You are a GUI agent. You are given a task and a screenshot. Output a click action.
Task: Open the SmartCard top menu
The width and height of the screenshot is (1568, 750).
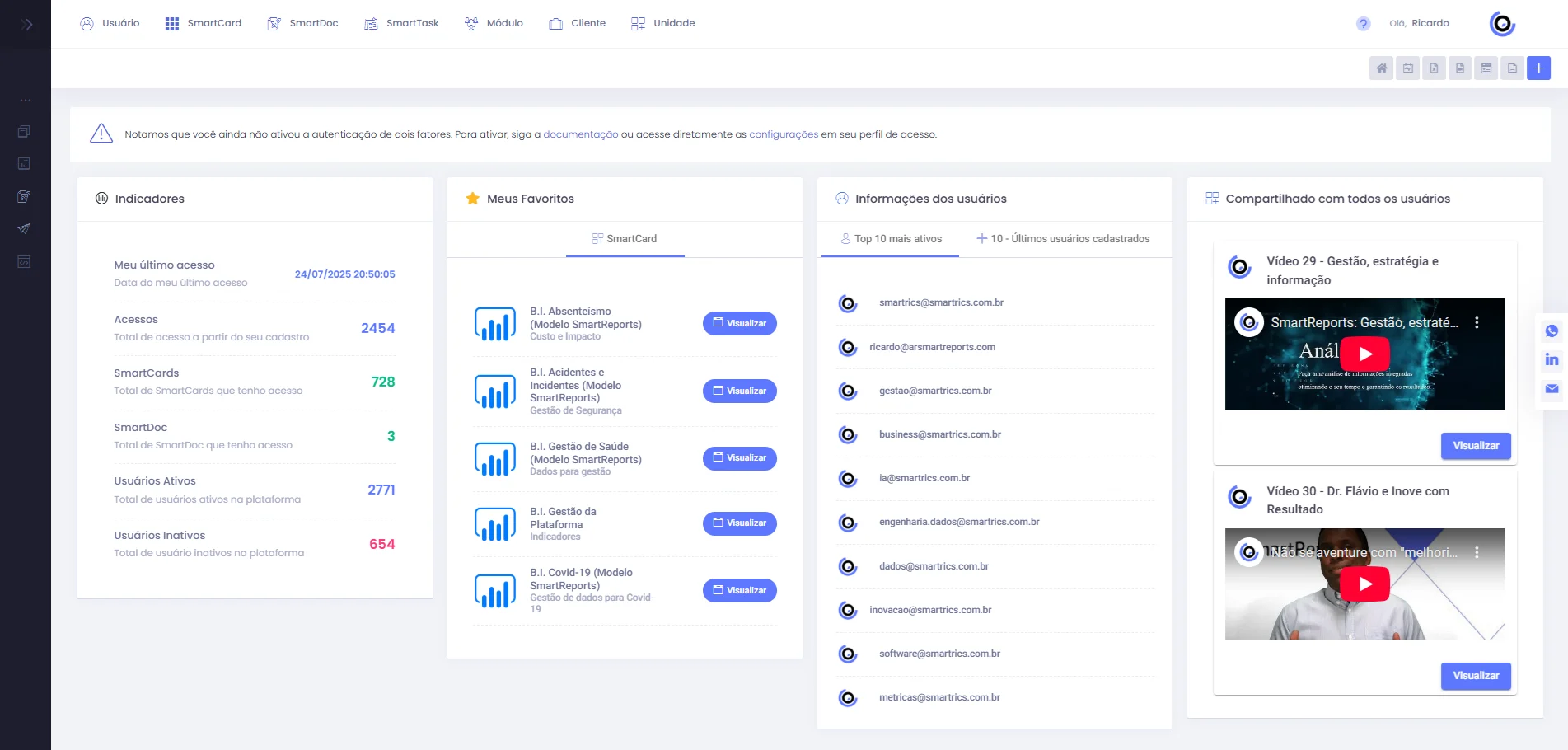203,24
